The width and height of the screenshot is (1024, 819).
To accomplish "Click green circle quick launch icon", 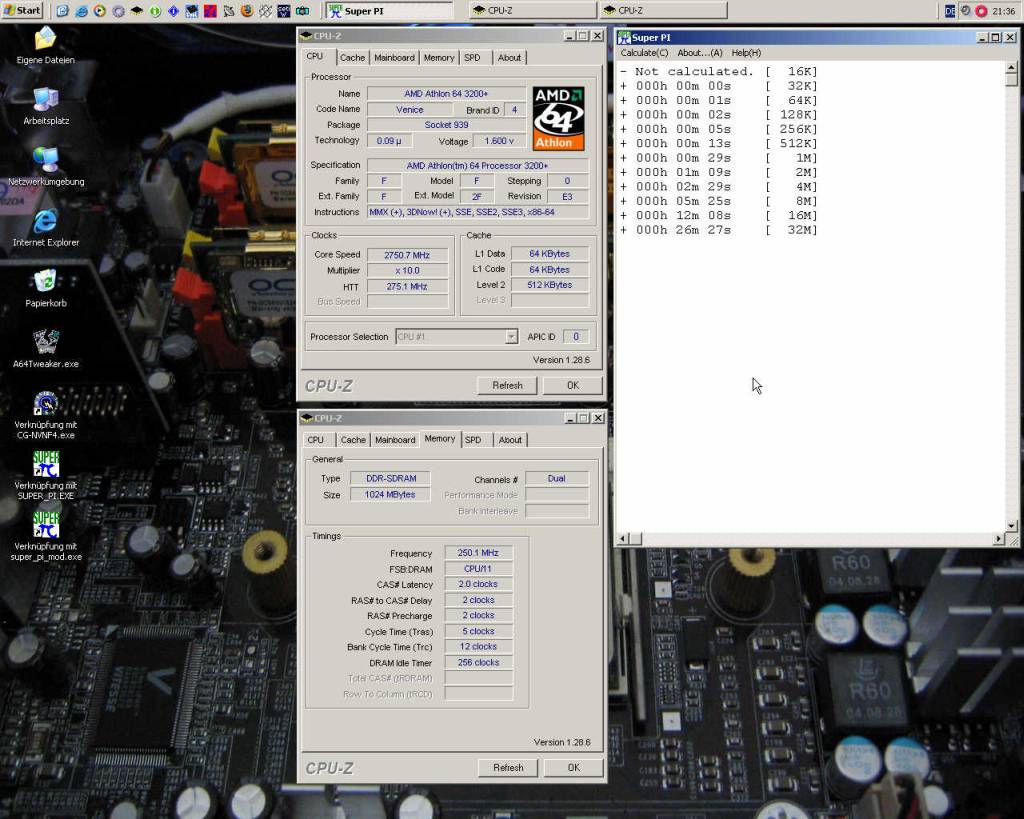I will coord(155,10).
